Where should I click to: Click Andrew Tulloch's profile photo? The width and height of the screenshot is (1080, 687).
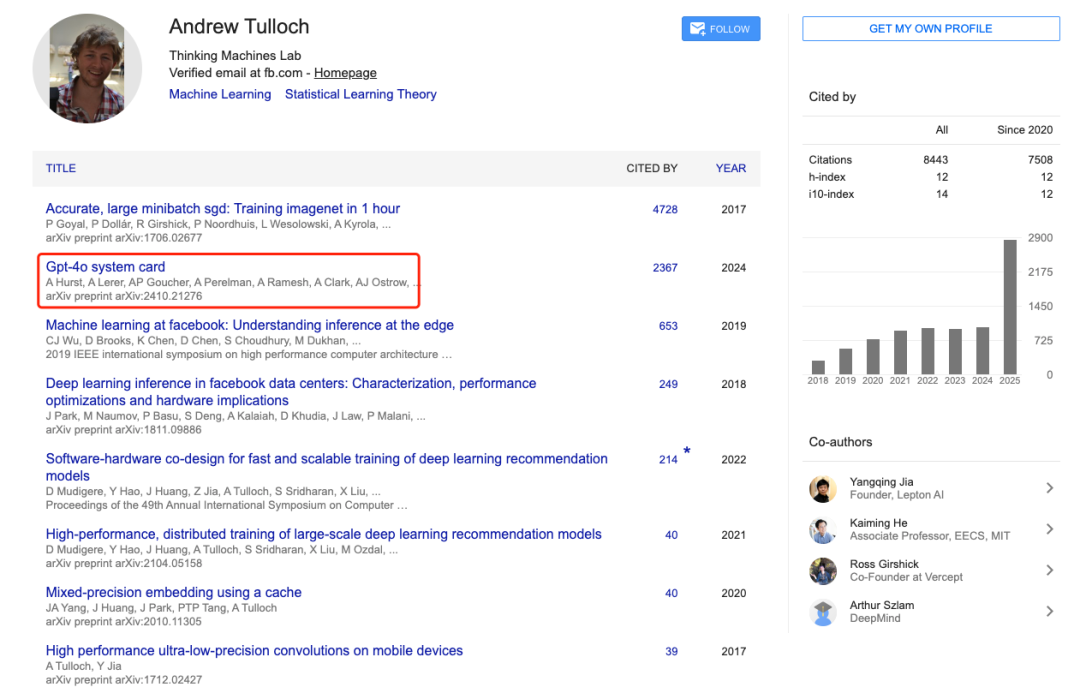(87, 69)
